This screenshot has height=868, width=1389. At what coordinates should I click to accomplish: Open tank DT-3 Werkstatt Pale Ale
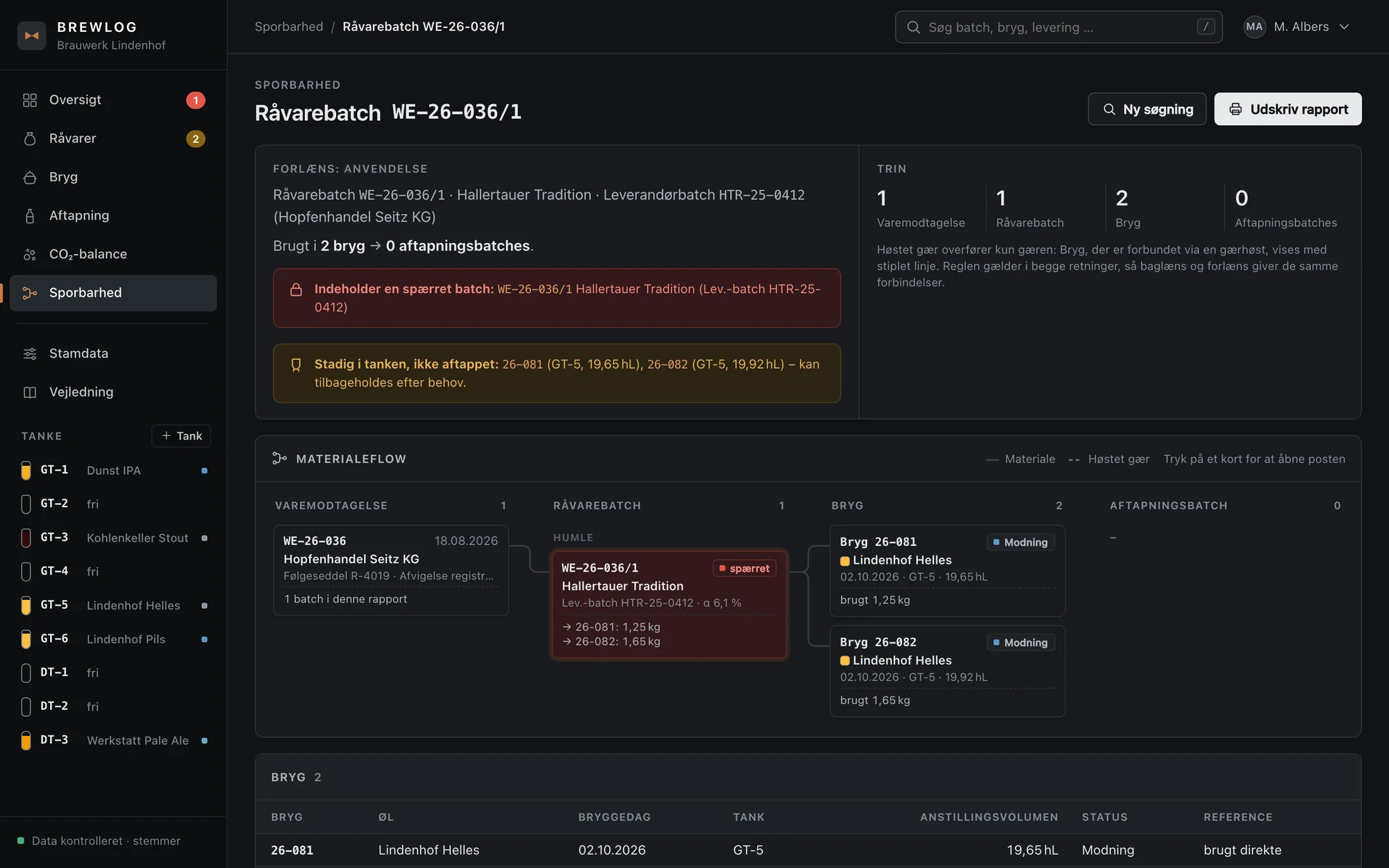tap(115, 740)
